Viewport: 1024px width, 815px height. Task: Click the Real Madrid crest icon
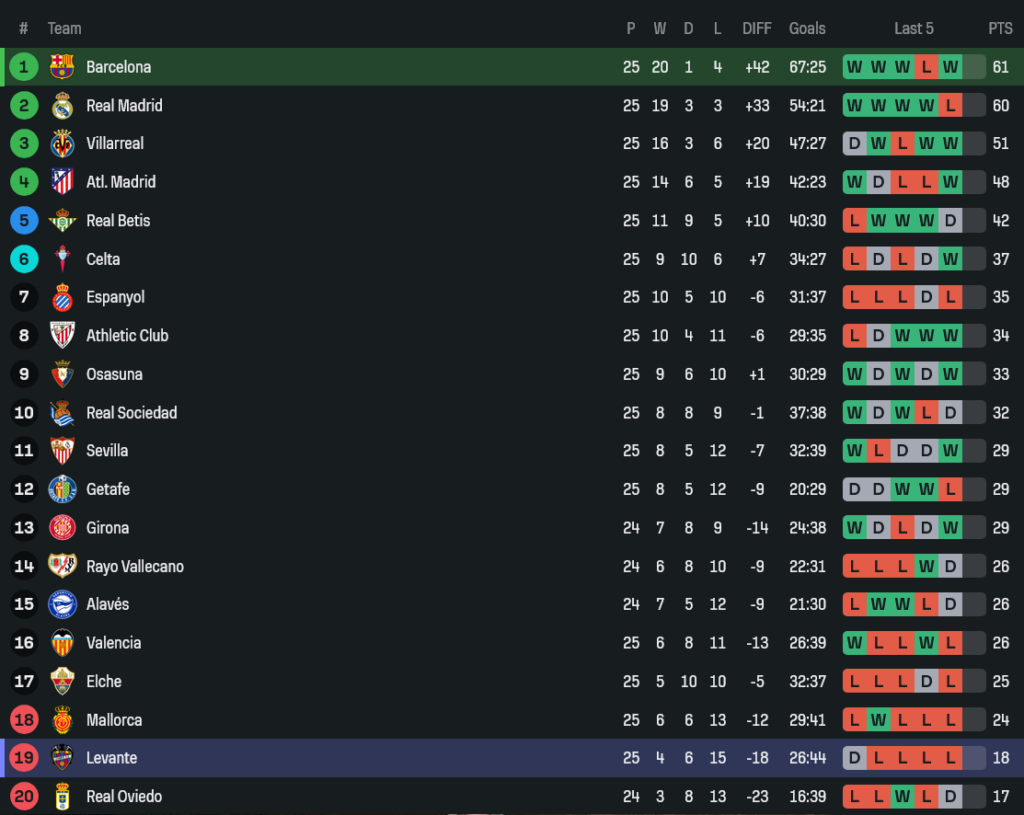tap(62, 105)
